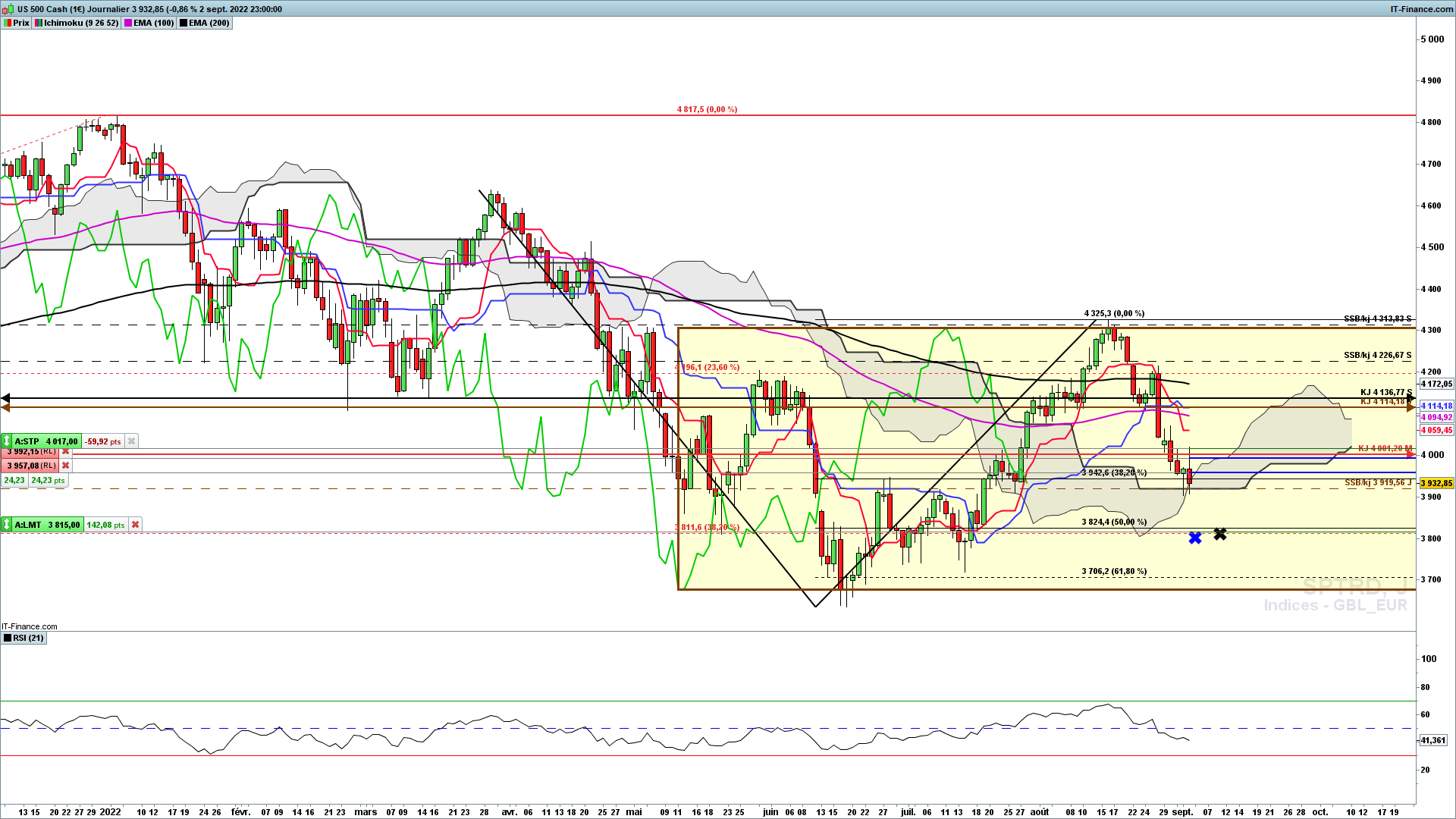Click the blue 4 114,18 price axis label
Screen dimensions: 1456x819
(x=1436, y=406)
